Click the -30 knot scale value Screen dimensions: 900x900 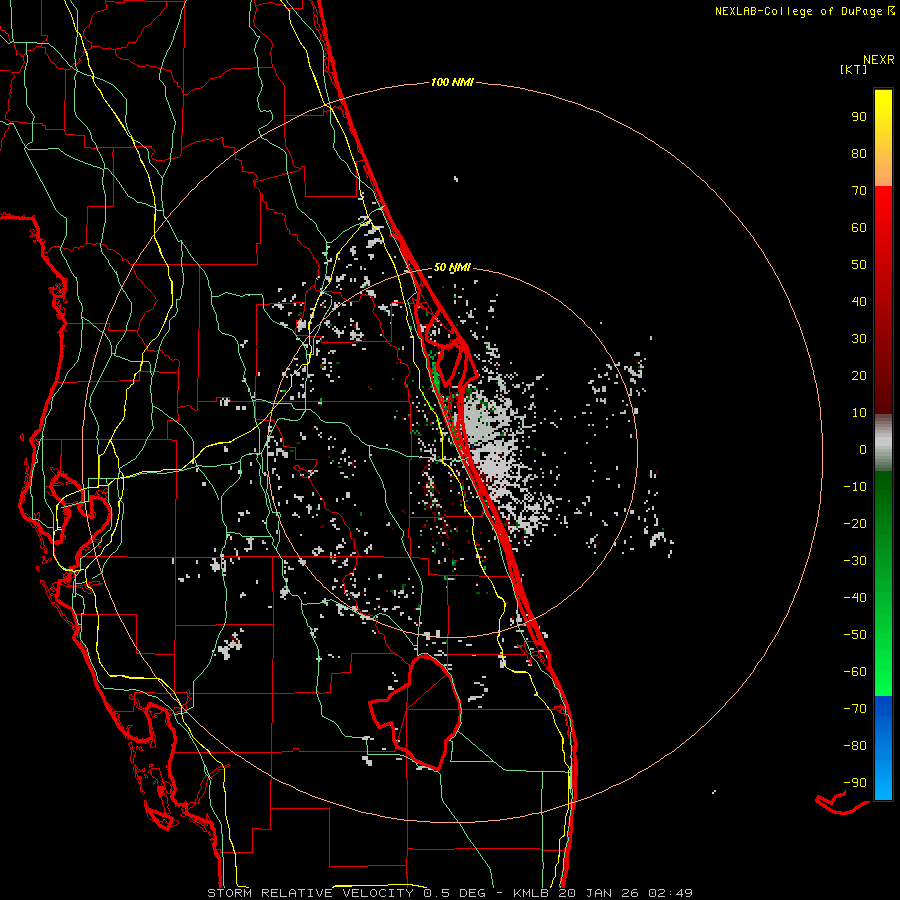(855, 561)
